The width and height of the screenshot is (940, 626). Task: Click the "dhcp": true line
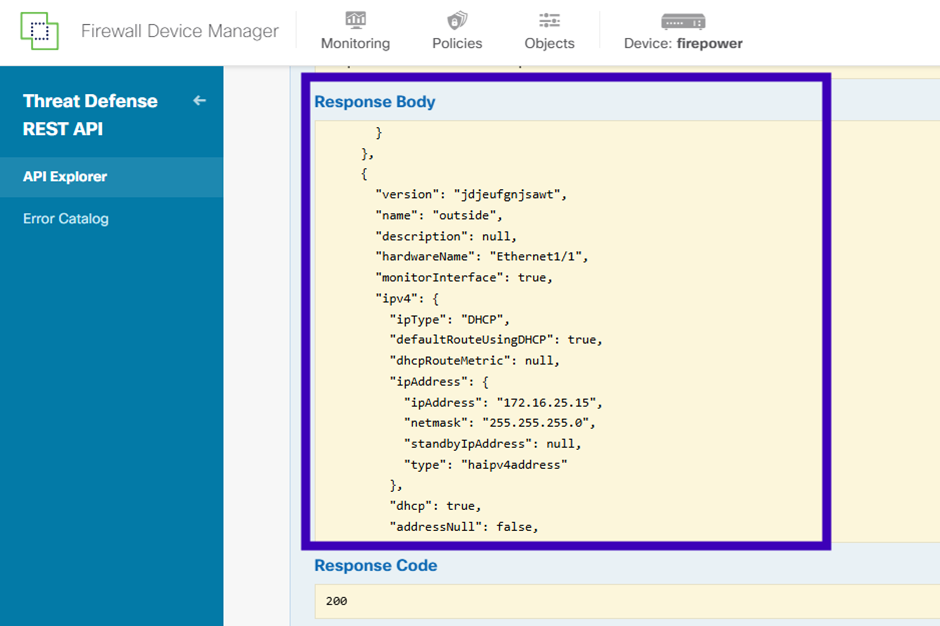click(x=435, y=506)
